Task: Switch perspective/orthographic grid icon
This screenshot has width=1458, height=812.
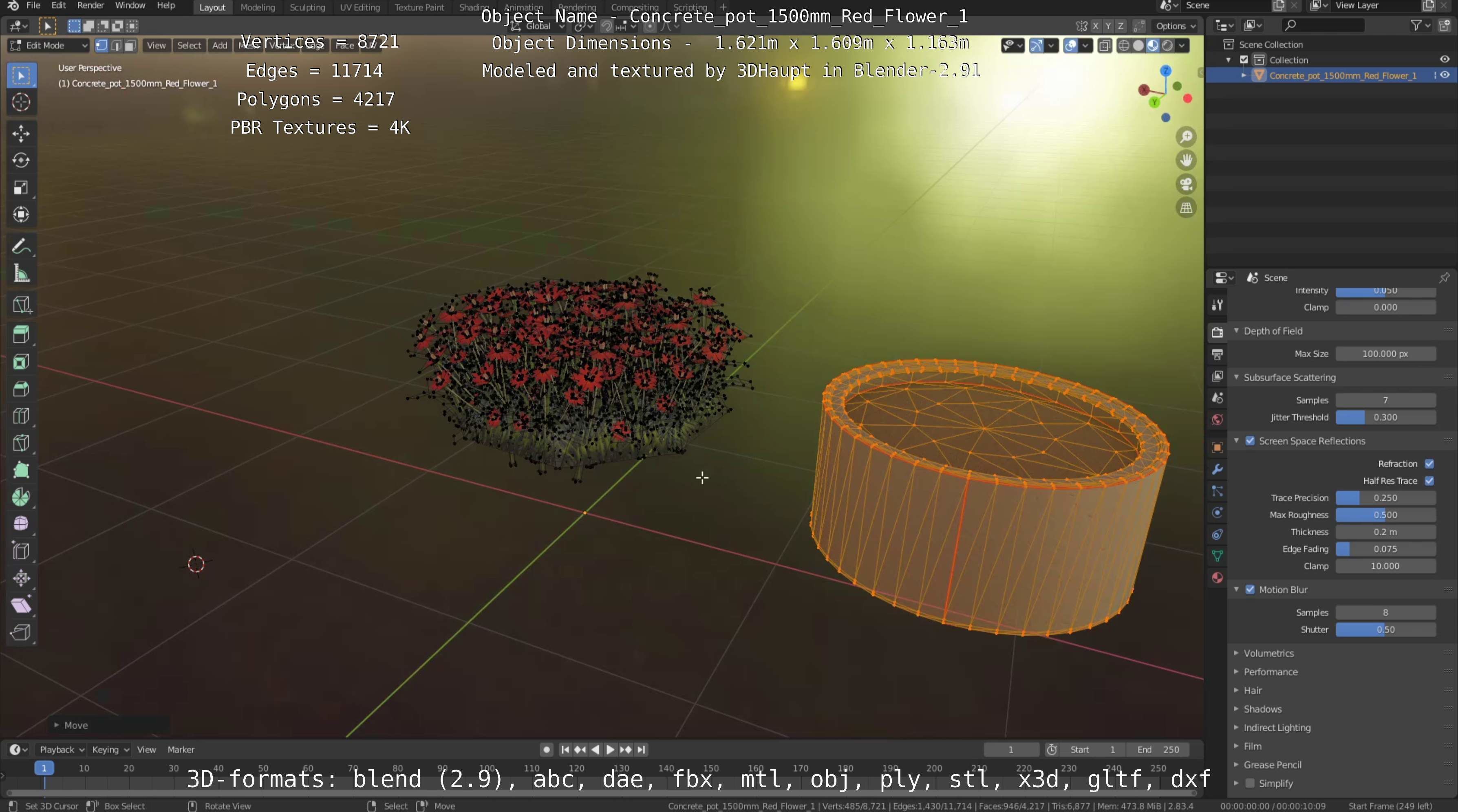Action: click(x=1186, y=208)
